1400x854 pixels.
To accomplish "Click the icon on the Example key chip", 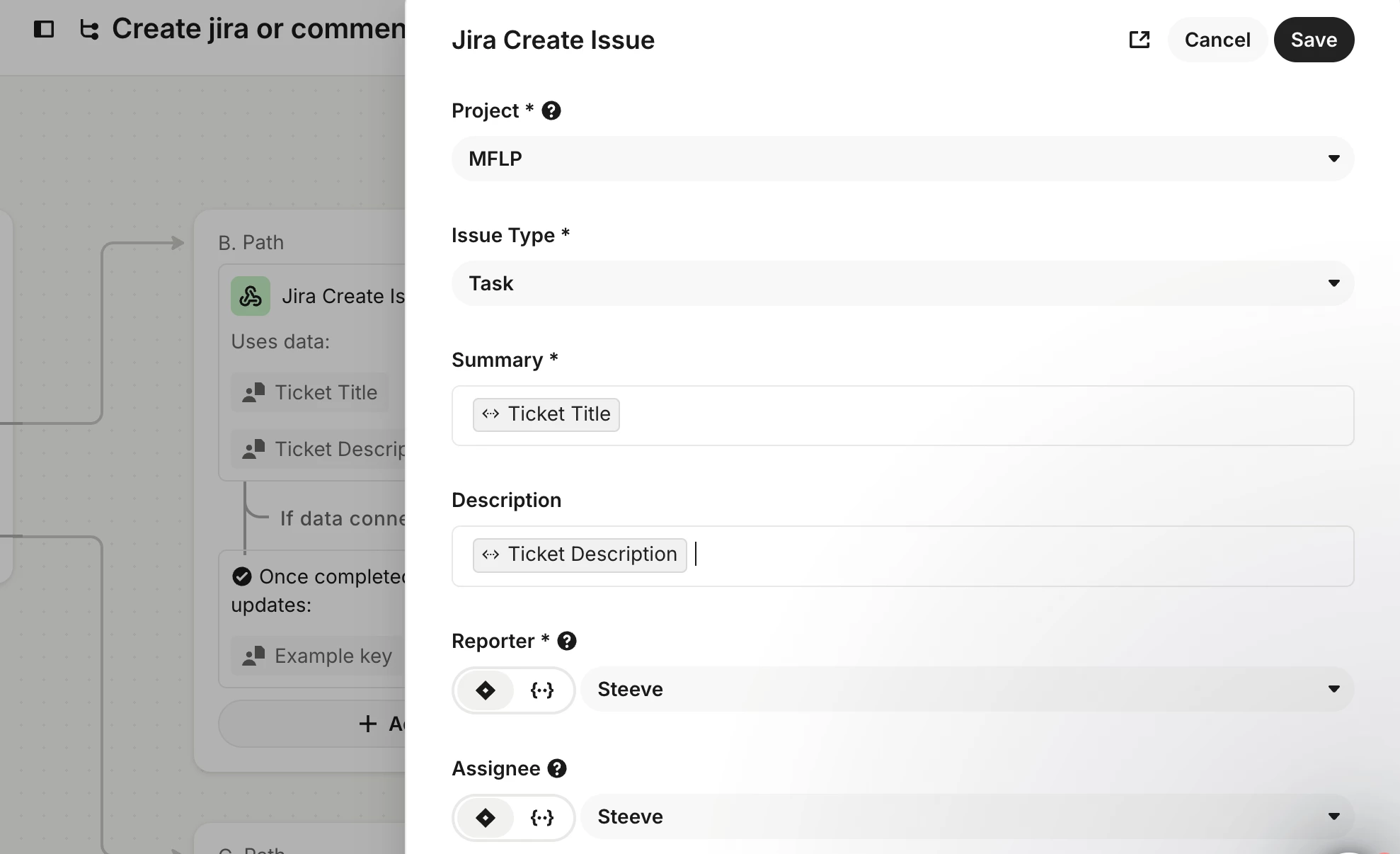I will click(253, 656).
